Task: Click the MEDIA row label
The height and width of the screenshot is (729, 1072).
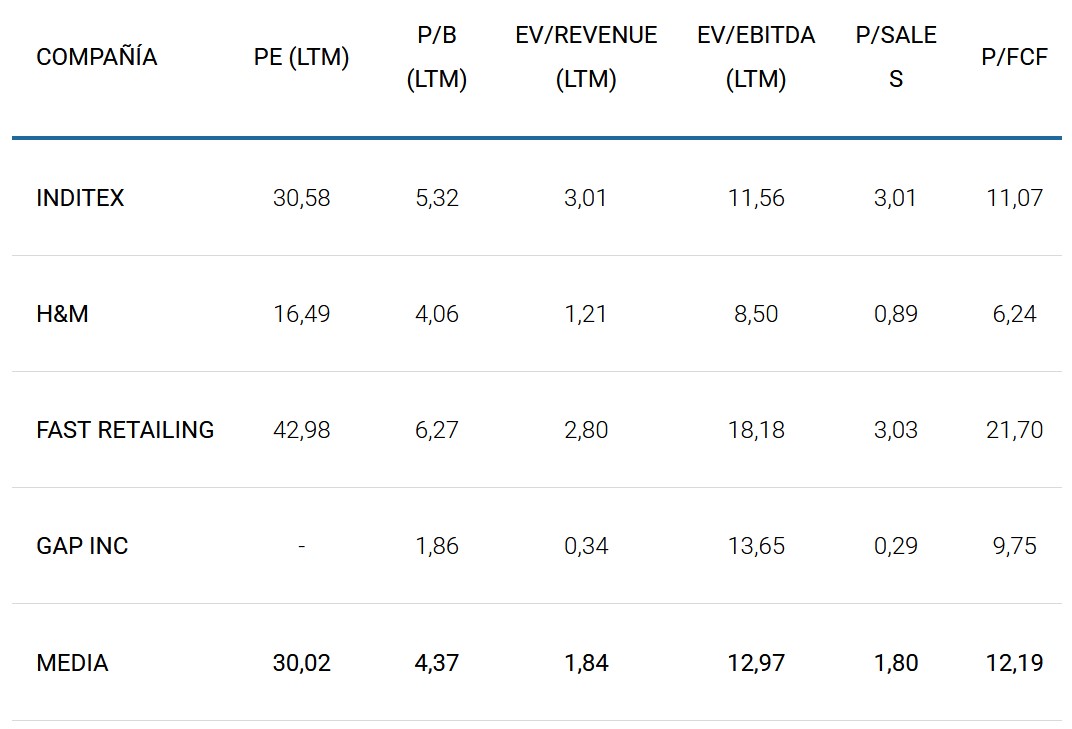Action: 72,662
